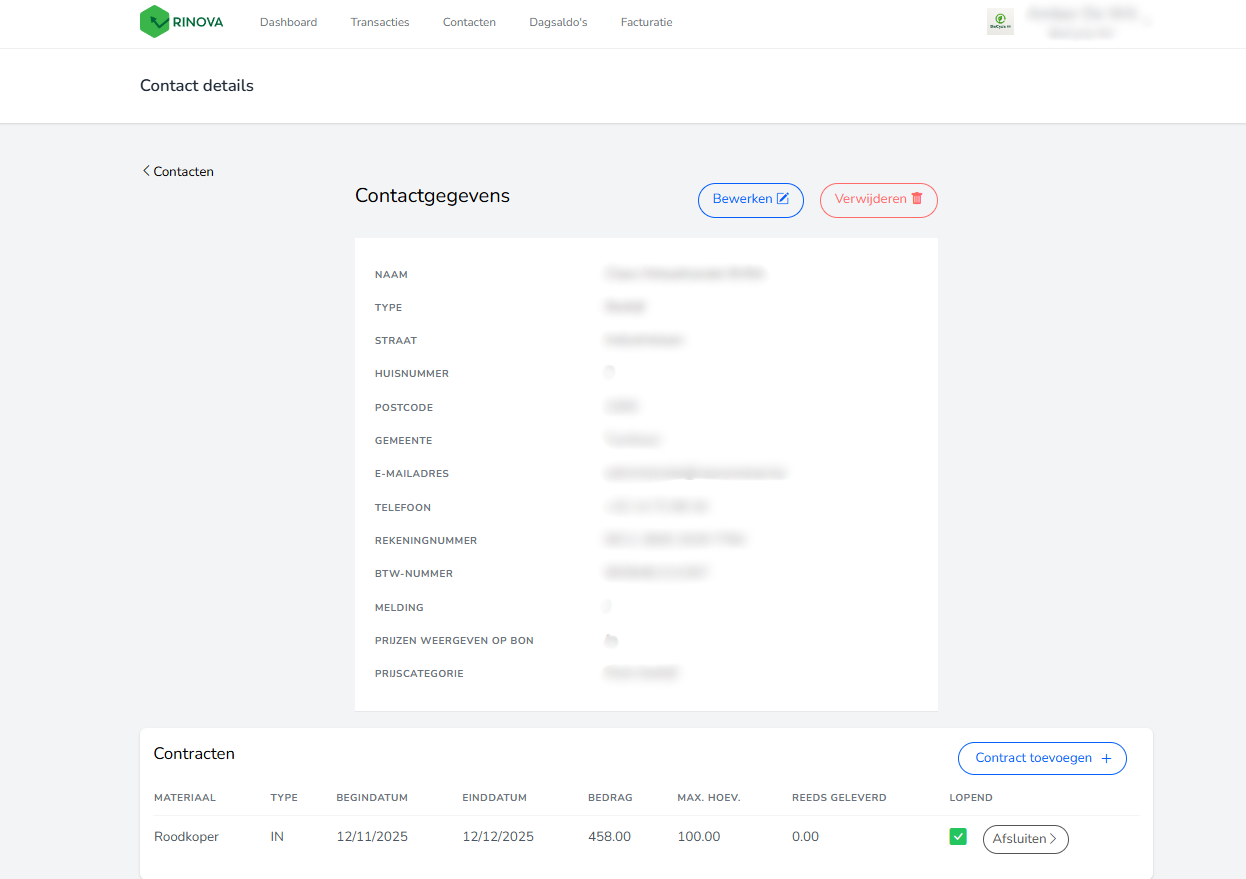Select Contacten in the top navigation bar
The image size is (1246, 879).
pyautogui.click(x=469, y=22)
